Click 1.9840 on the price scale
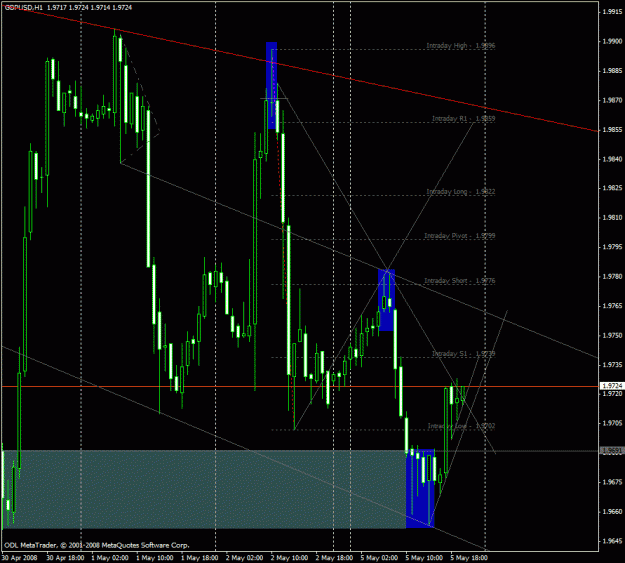The width and height of the screenshot is (625, 563). tap(613, 159)
